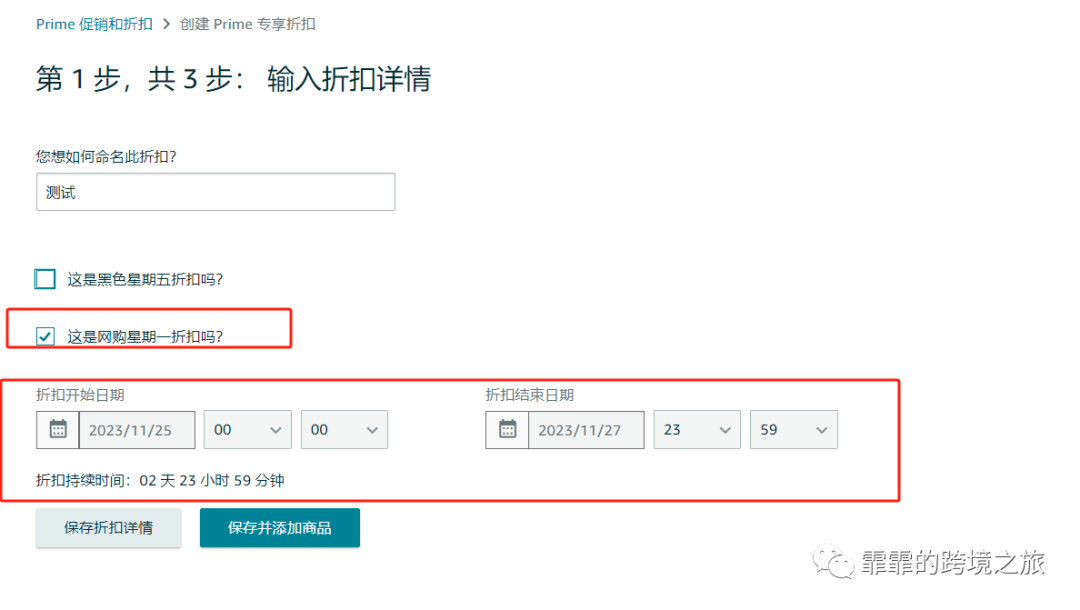Image resolution: width=1080 pixels, height=610 pixels.
Task: Open the calendar picker for 折扣结束日期
Action: tap(506, 429)
